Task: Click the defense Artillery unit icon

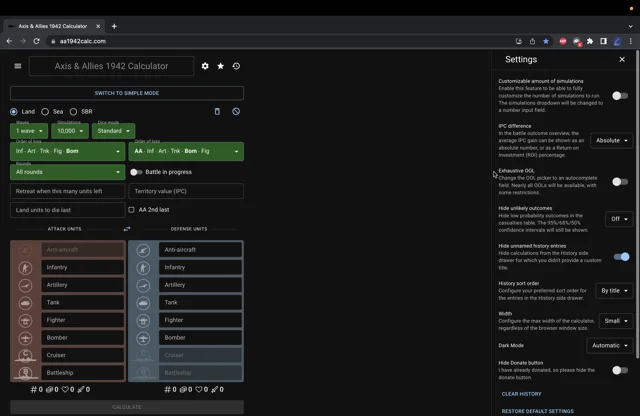Action: point(143,285)
